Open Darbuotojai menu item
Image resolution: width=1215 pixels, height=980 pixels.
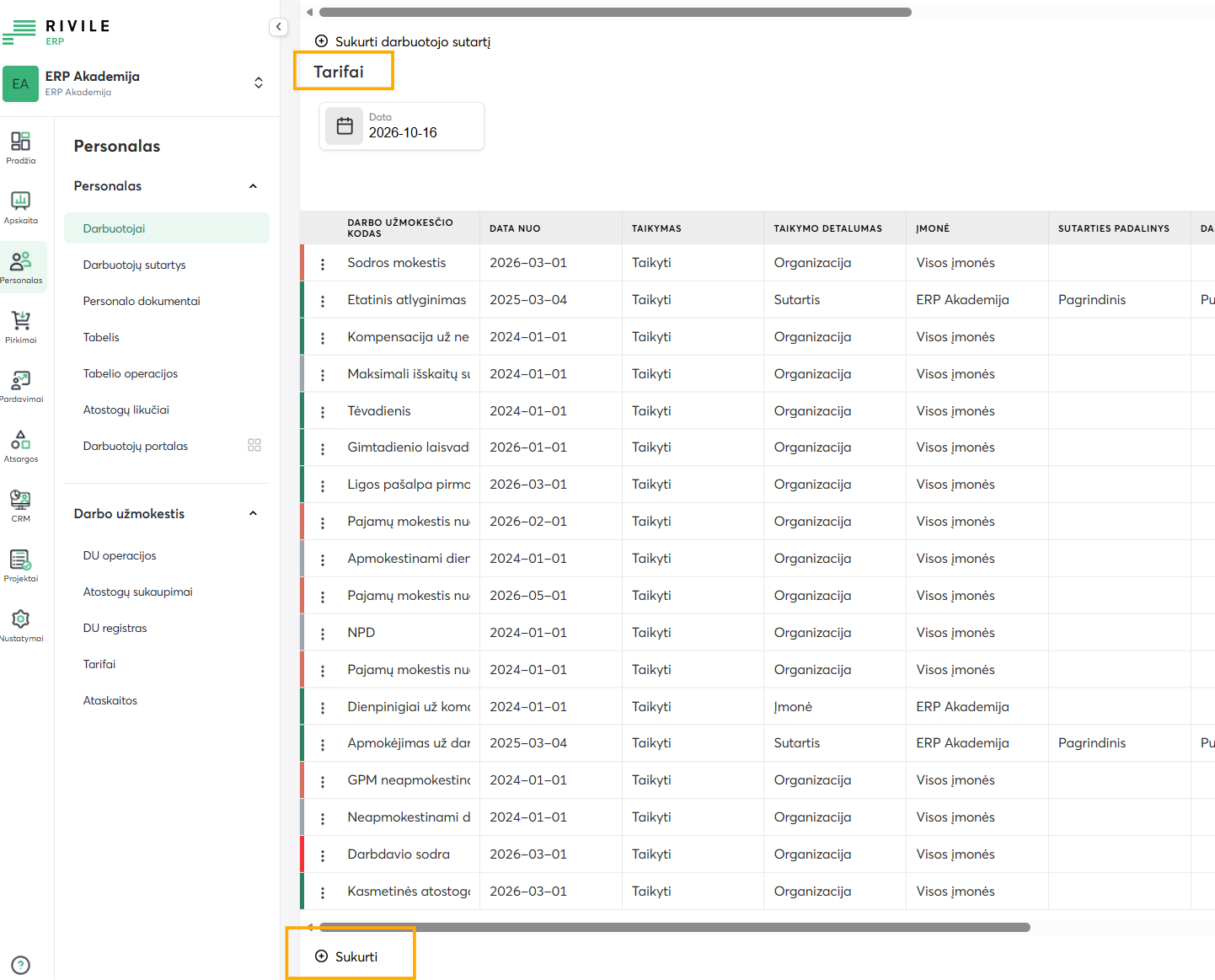167,228
